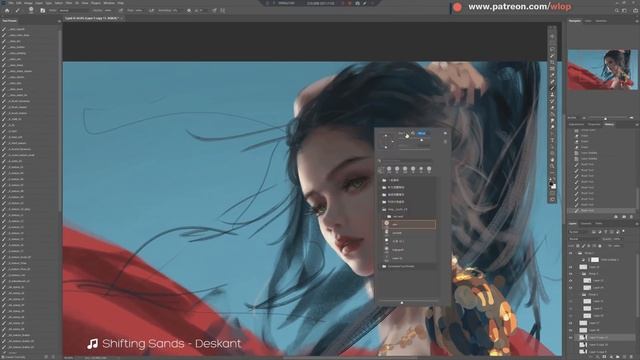Screen dimensions: 640x360
Task: Toggle visibility of Group 3
Action: point(571,273)
